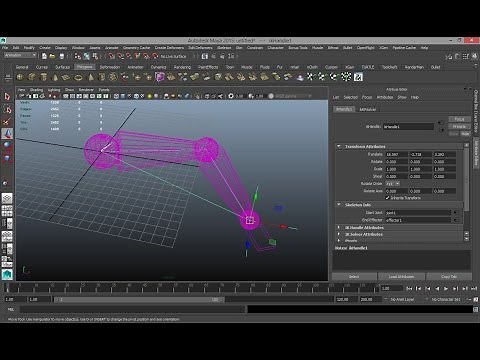Click the polygon pyramid shelf icon

click(90, 77)
